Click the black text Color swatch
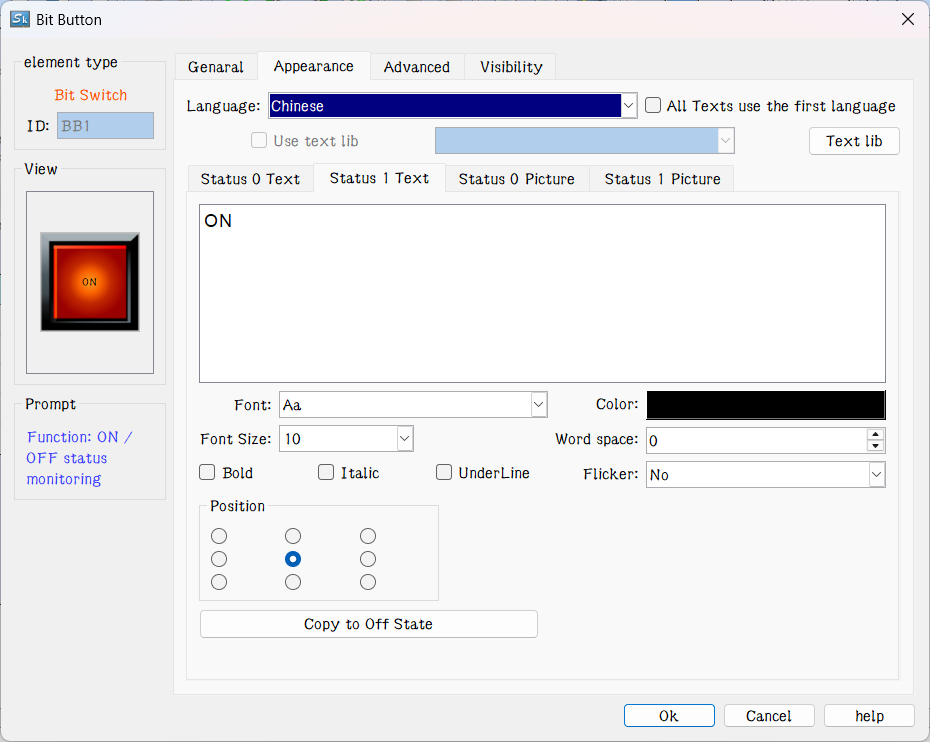The height and width of the screenshot is (742, 930). click(x=765, y=405)
